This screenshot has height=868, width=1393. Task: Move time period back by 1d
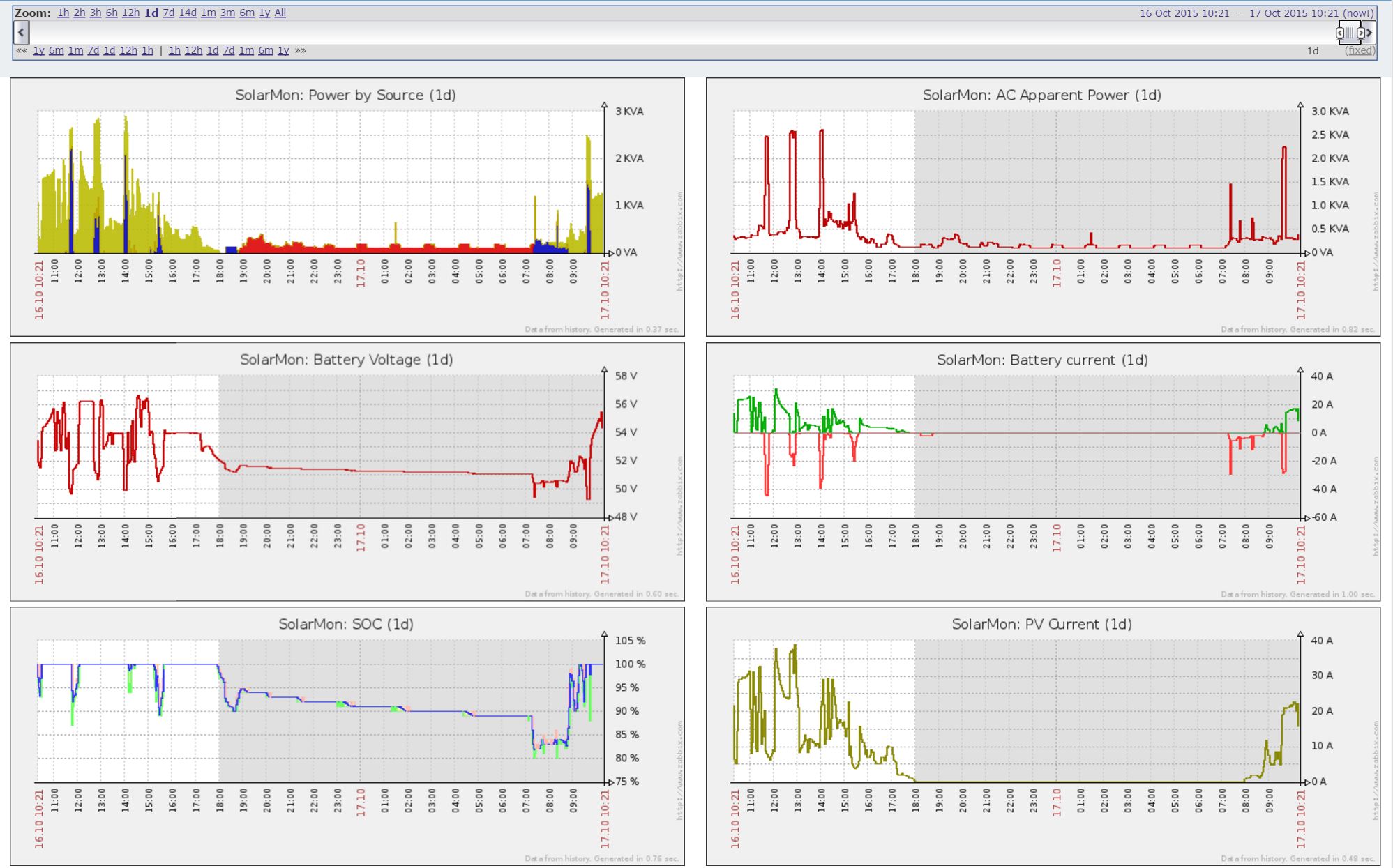click(x=109, y=50)
